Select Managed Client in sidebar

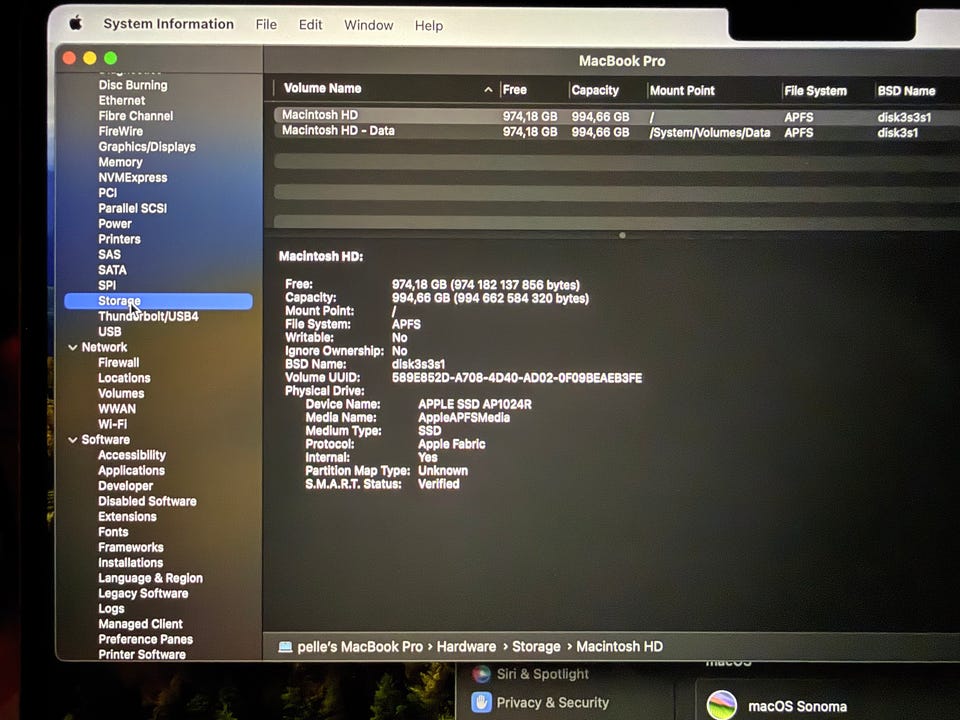tap(140, 624)
